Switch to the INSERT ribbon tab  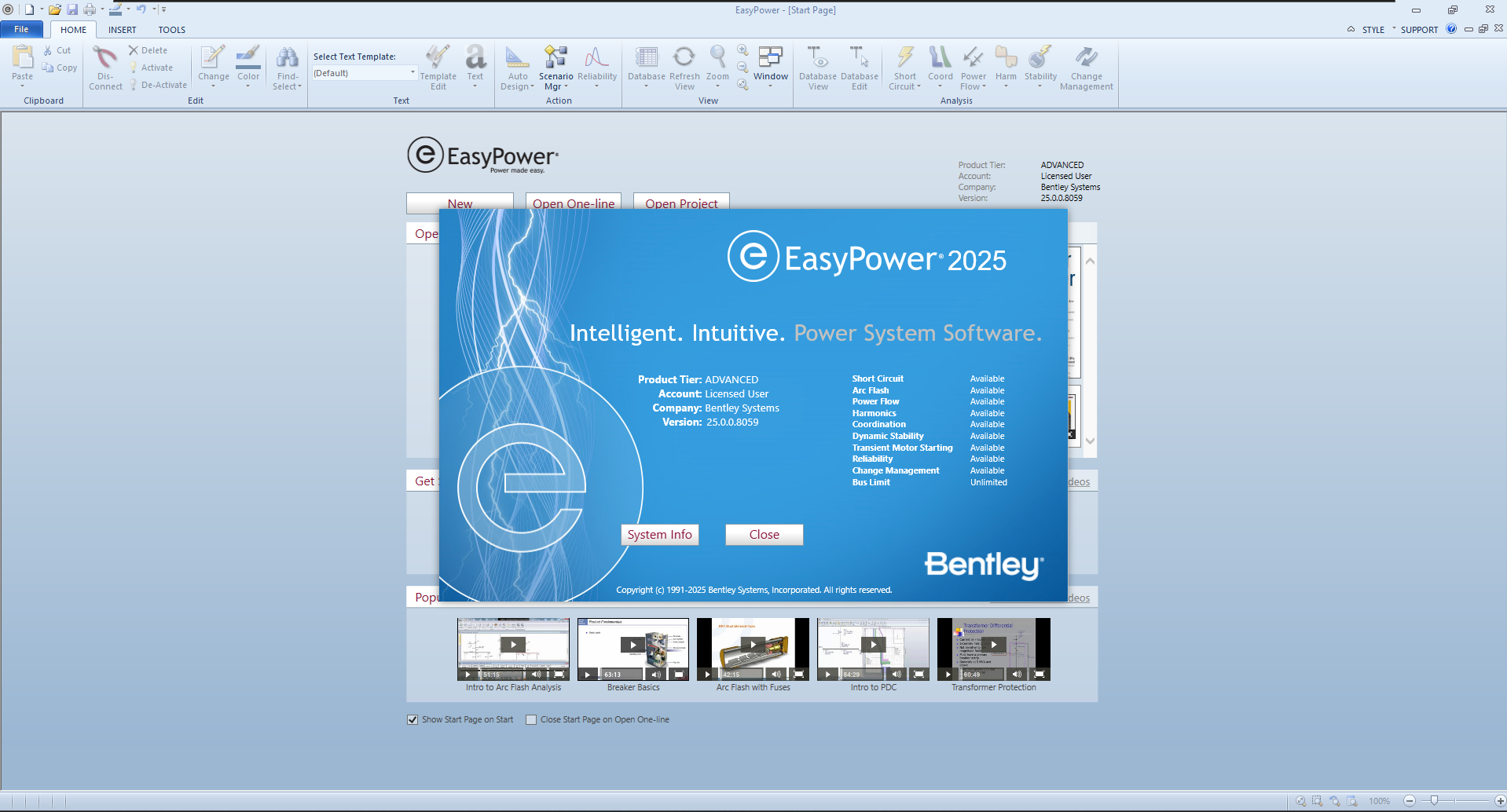coord(123,30)
